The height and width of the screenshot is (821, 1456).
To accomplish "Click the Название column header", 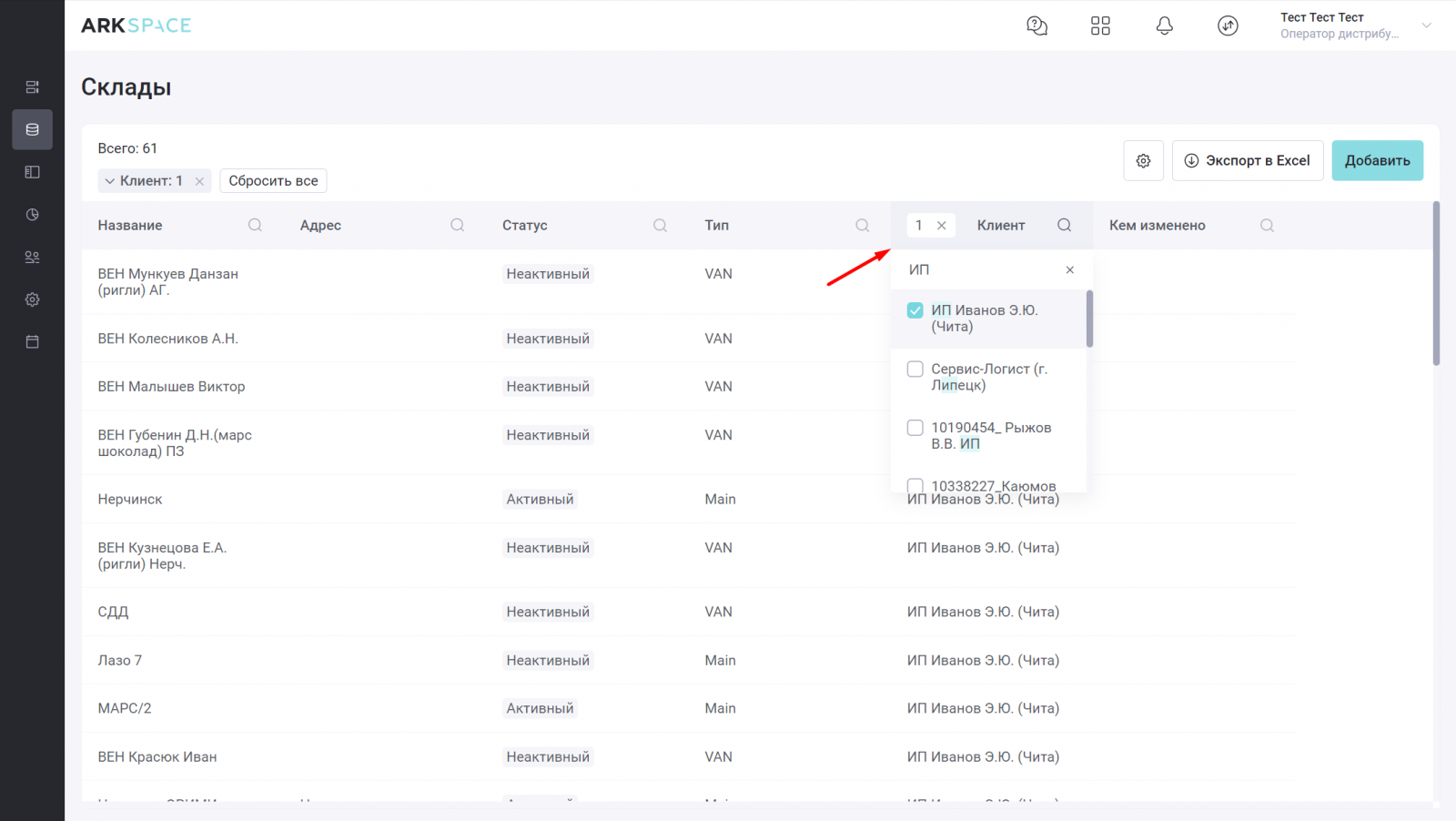I will (x=130, y=225).
